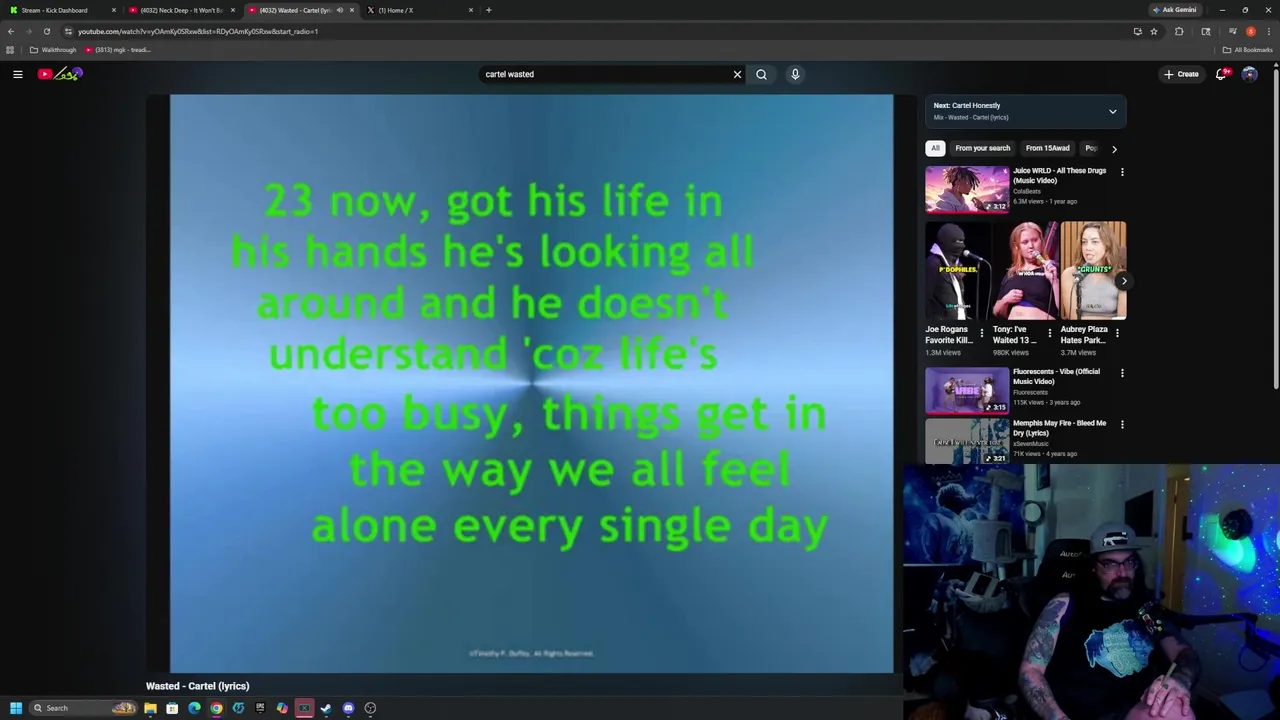Open options for Juice WRLD video

click(x=1122, y=172)
